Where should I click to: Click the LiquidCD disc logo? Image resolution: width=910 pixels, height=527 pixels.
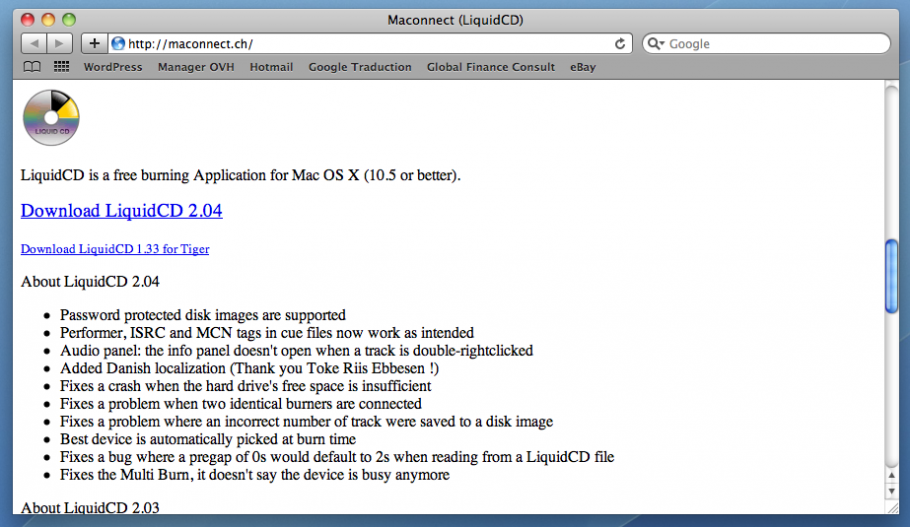point(51,117)
